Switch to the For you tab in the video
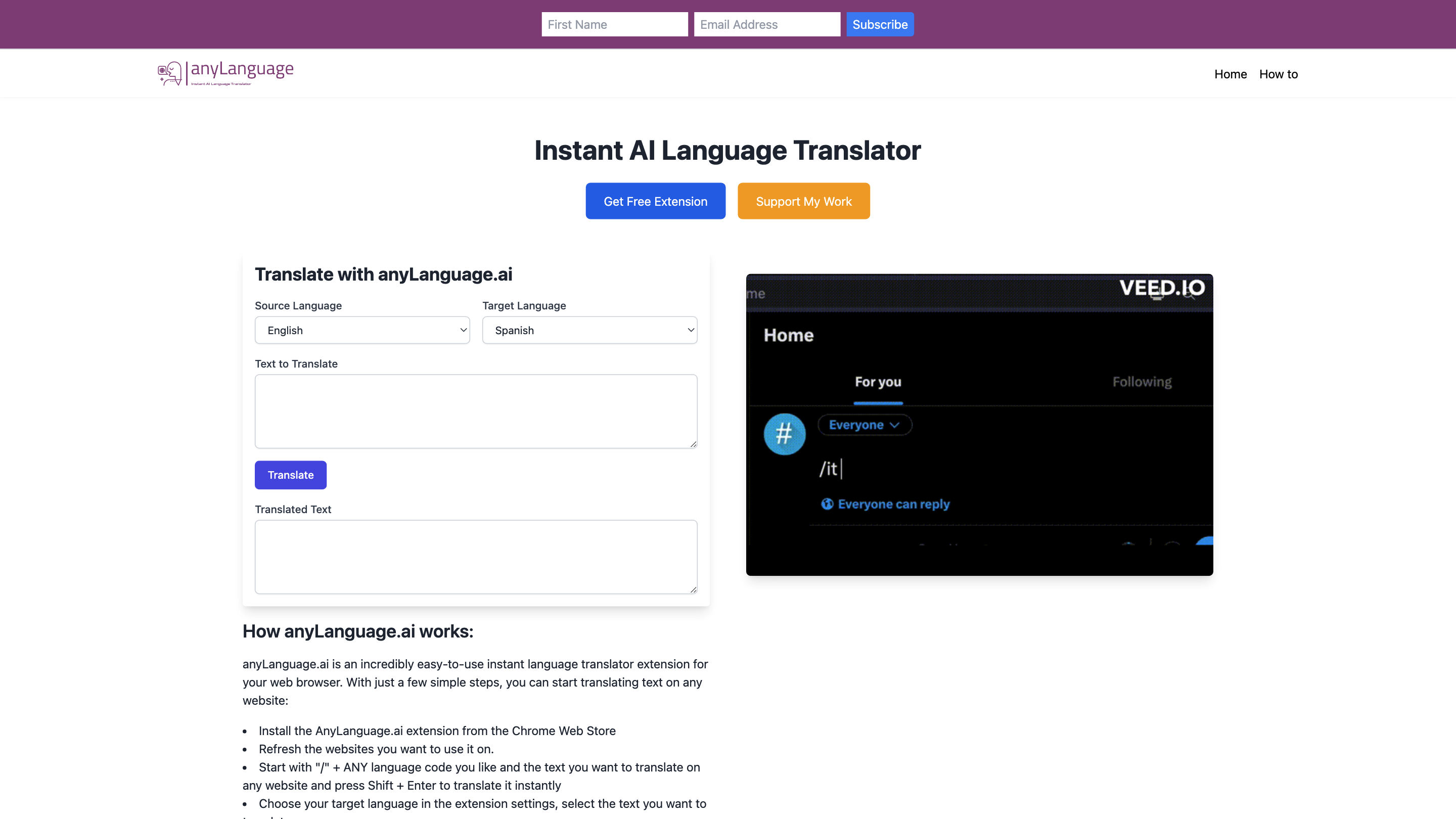This screenshot has width=1456, height=819. [877, 382]
